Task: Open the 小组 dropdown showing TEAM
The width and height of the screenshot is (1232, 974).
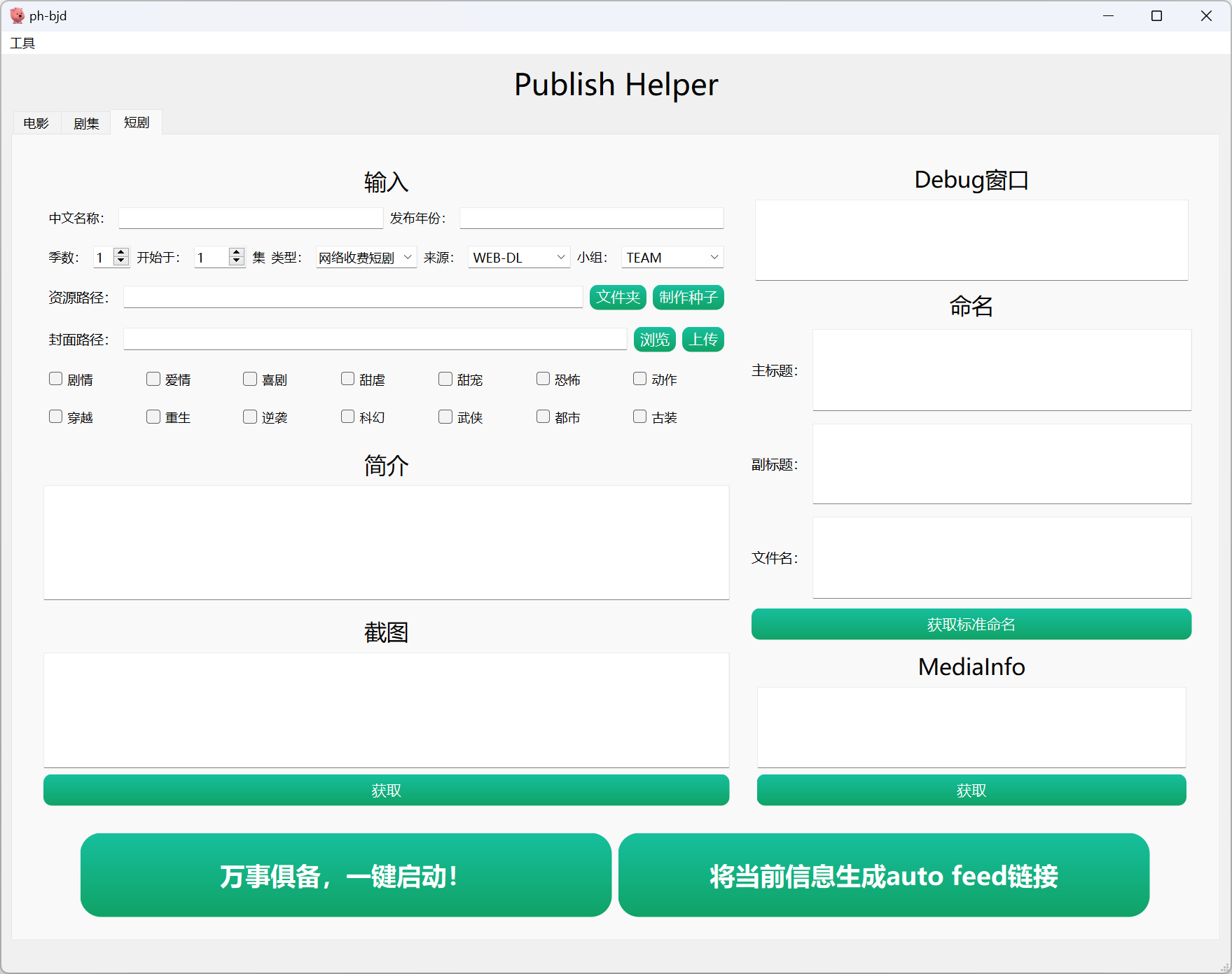Action: [672, 257]
